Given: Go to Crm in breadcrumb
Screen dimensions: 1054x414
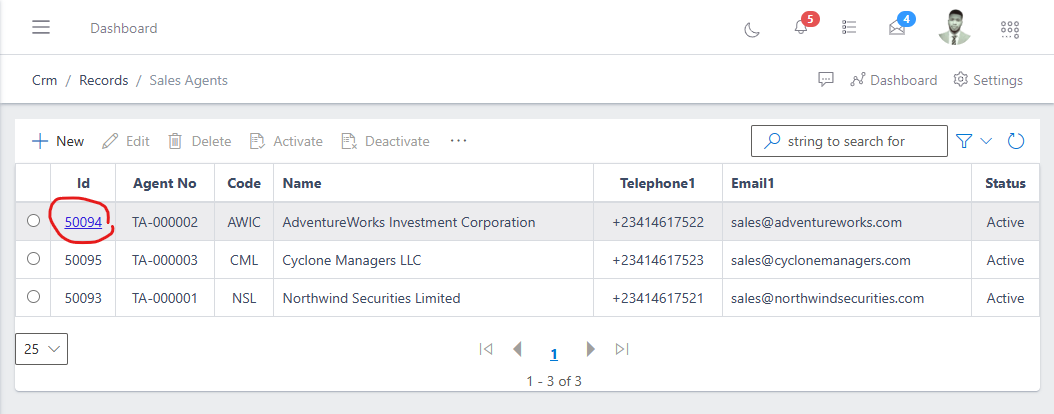Looking at the screenshot, I should [44, 80].
